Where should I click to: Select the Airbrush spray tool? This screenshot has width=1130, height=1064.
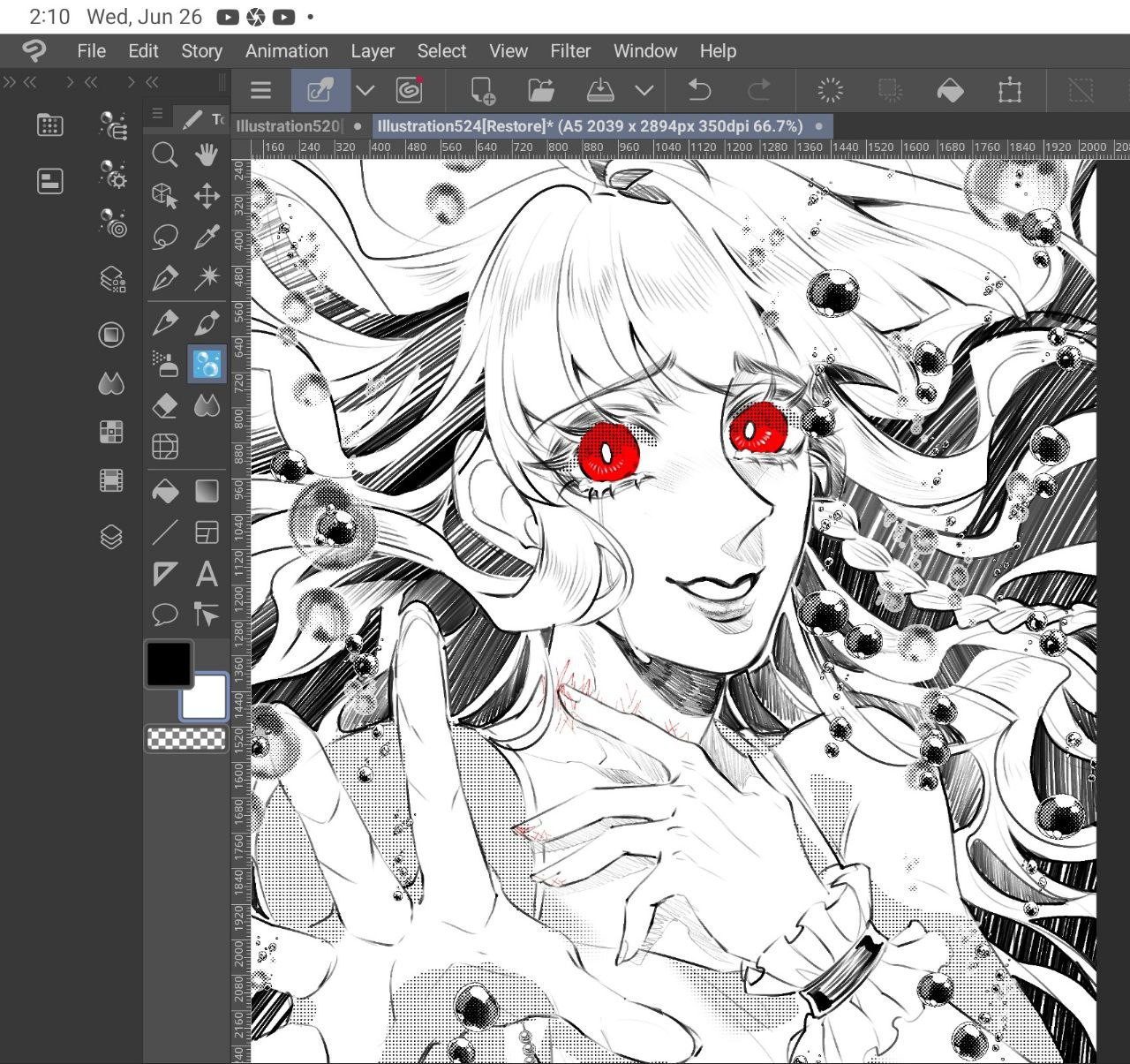tap(165, 364)
